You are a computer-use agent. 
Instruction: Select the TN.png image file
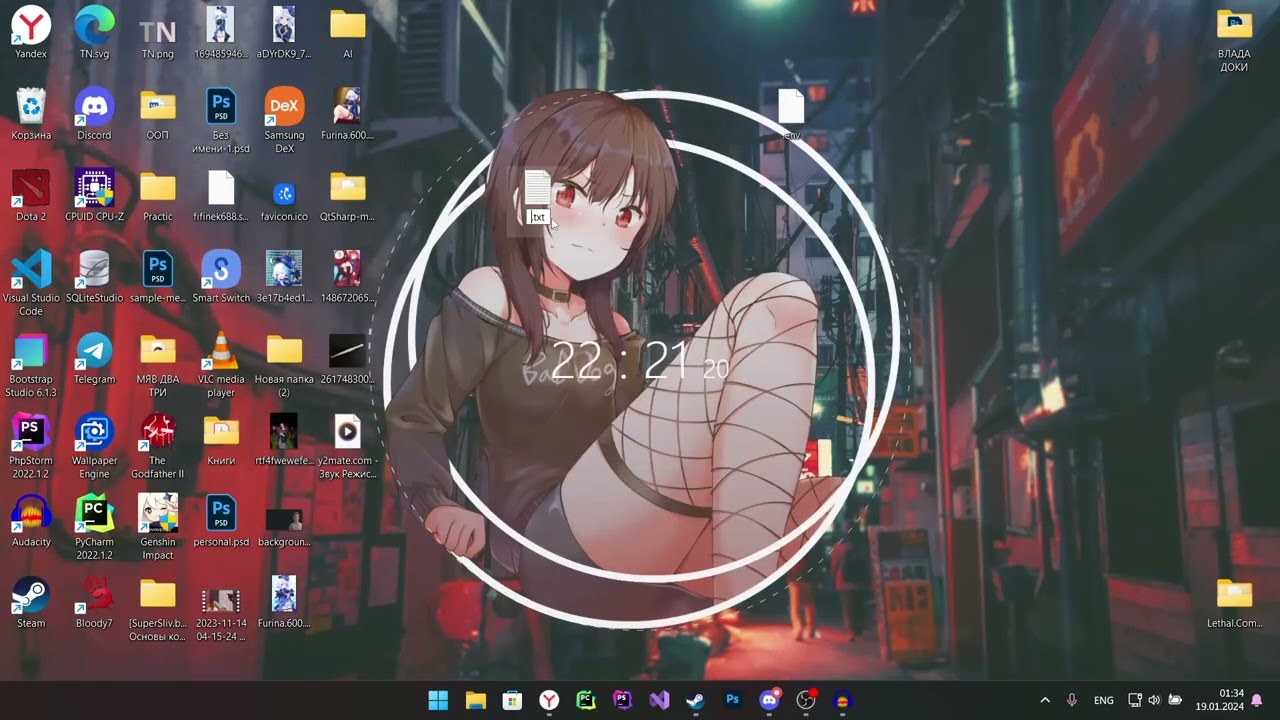point(157,33)
